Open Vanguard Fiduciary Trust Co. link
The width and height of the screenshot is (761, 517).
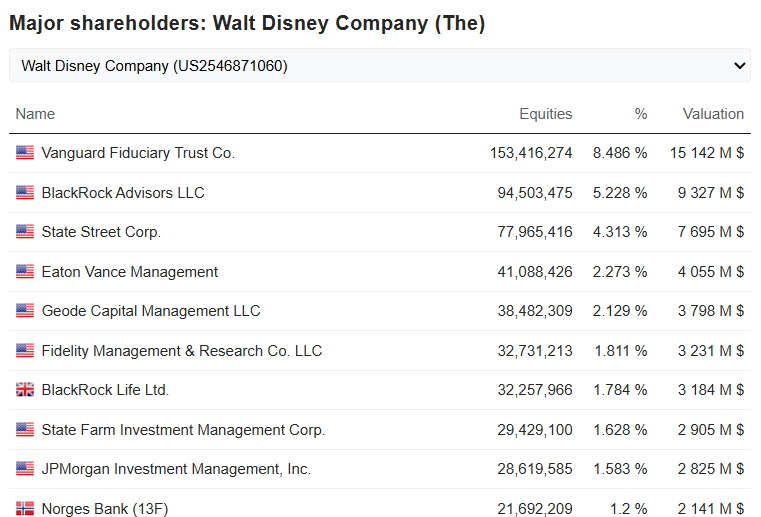[x=138, y=153]
